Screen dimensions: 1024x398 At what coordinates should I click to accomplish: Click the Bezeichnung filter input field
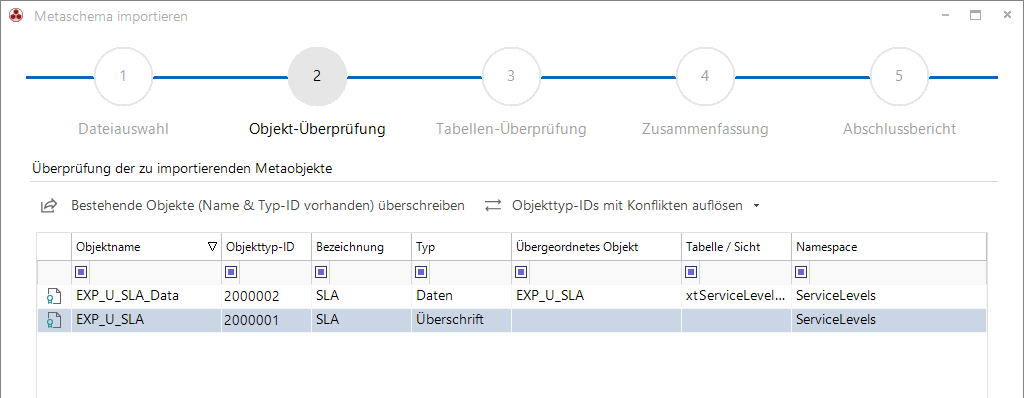click(x=370, y=272)
